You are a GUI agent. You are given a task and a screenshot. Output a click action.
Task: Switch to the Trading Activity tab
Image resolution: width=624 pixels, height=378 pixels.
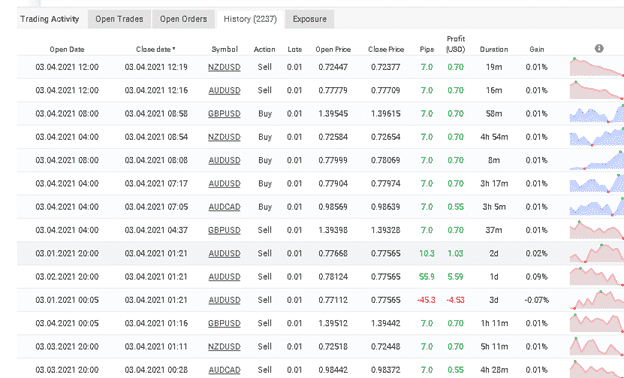coord(50,19)
